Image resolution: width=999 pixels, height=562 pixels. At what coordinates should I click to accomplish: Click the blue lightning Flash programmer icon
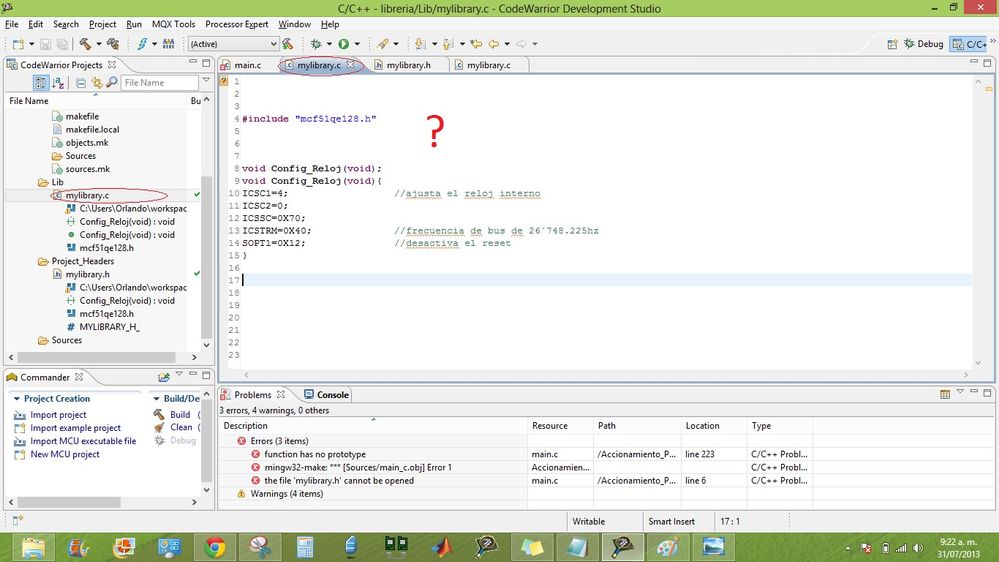(x=141, y=44)
